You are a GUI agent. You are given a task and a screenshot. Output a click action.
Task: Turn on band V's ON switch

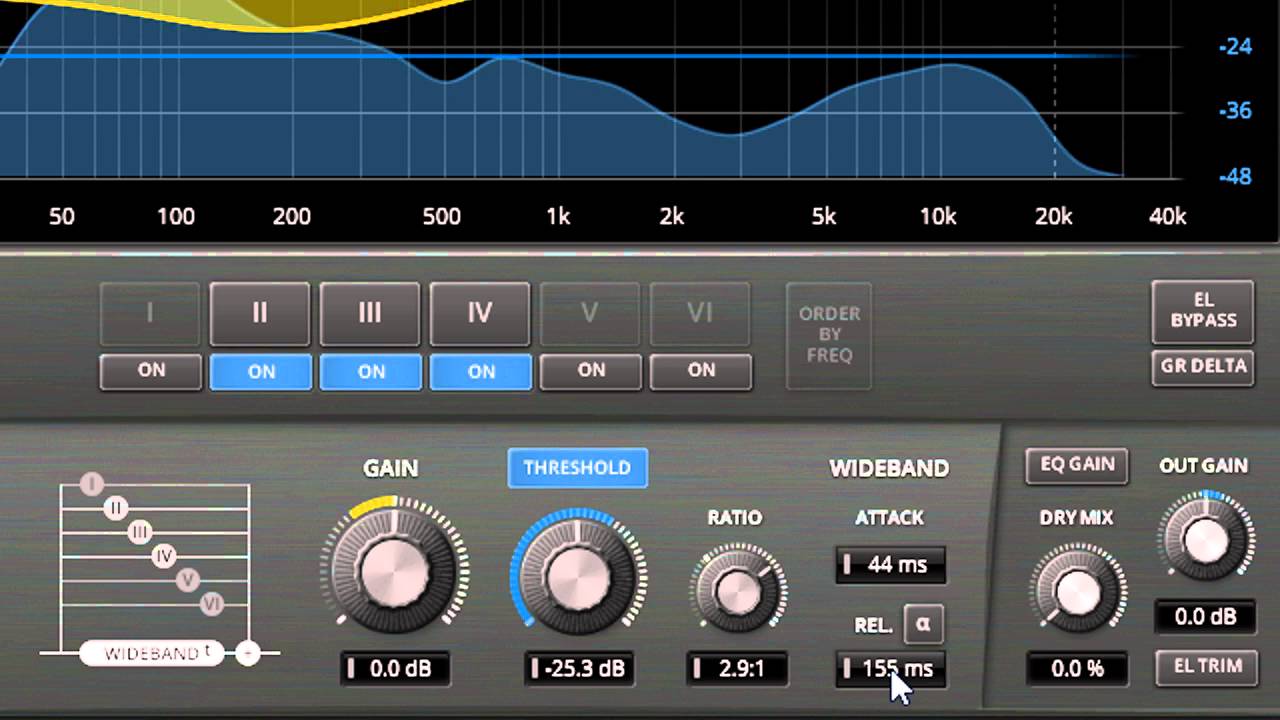click(x=591, y=371)
